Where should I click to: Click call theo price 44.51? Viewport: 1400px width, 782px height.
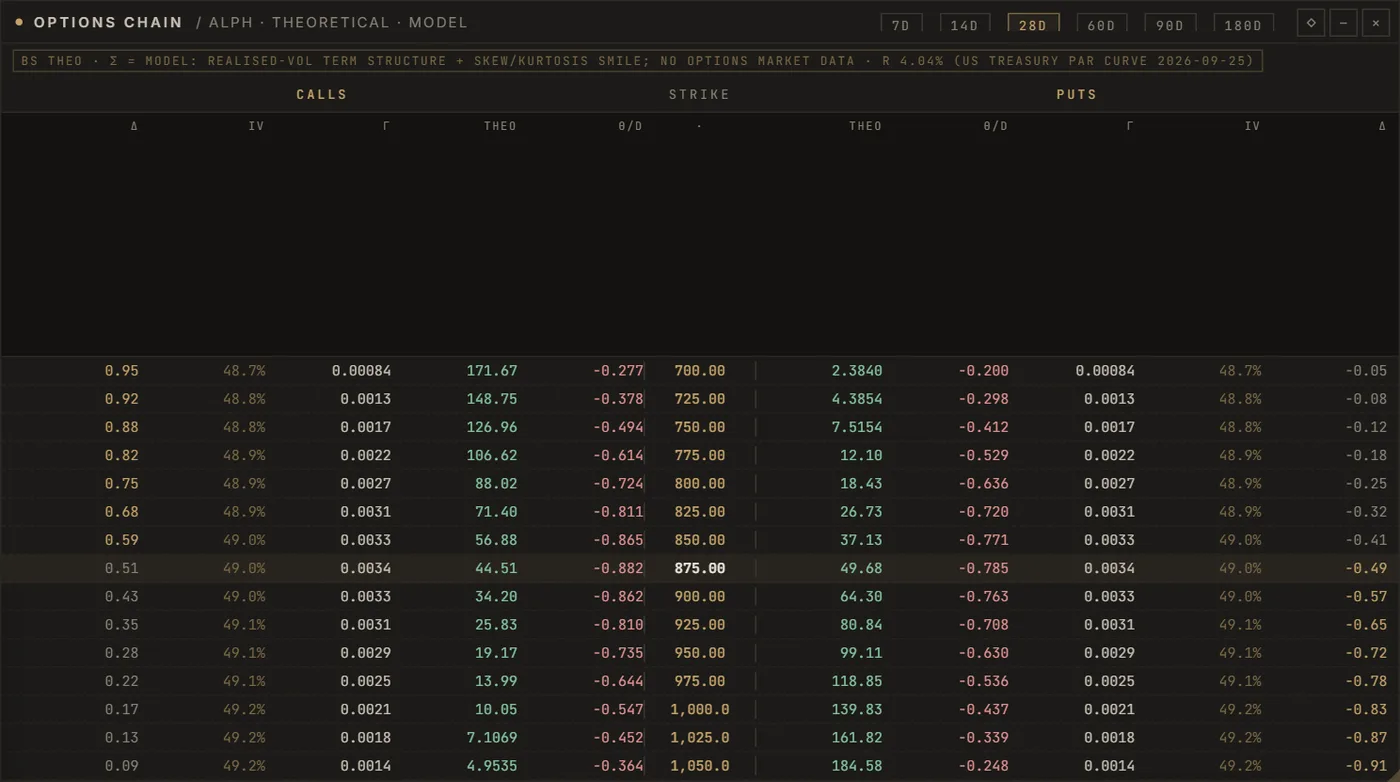[496, 568]
